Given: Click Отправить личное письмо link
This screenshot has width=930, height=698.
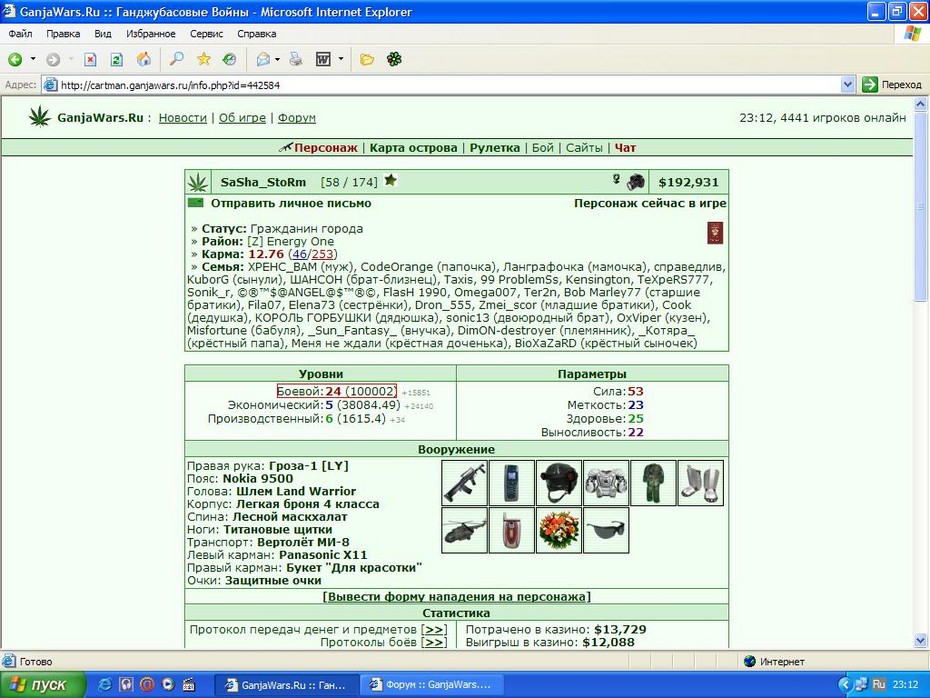Looking at the screenshot, I should (x=291, y=203).
